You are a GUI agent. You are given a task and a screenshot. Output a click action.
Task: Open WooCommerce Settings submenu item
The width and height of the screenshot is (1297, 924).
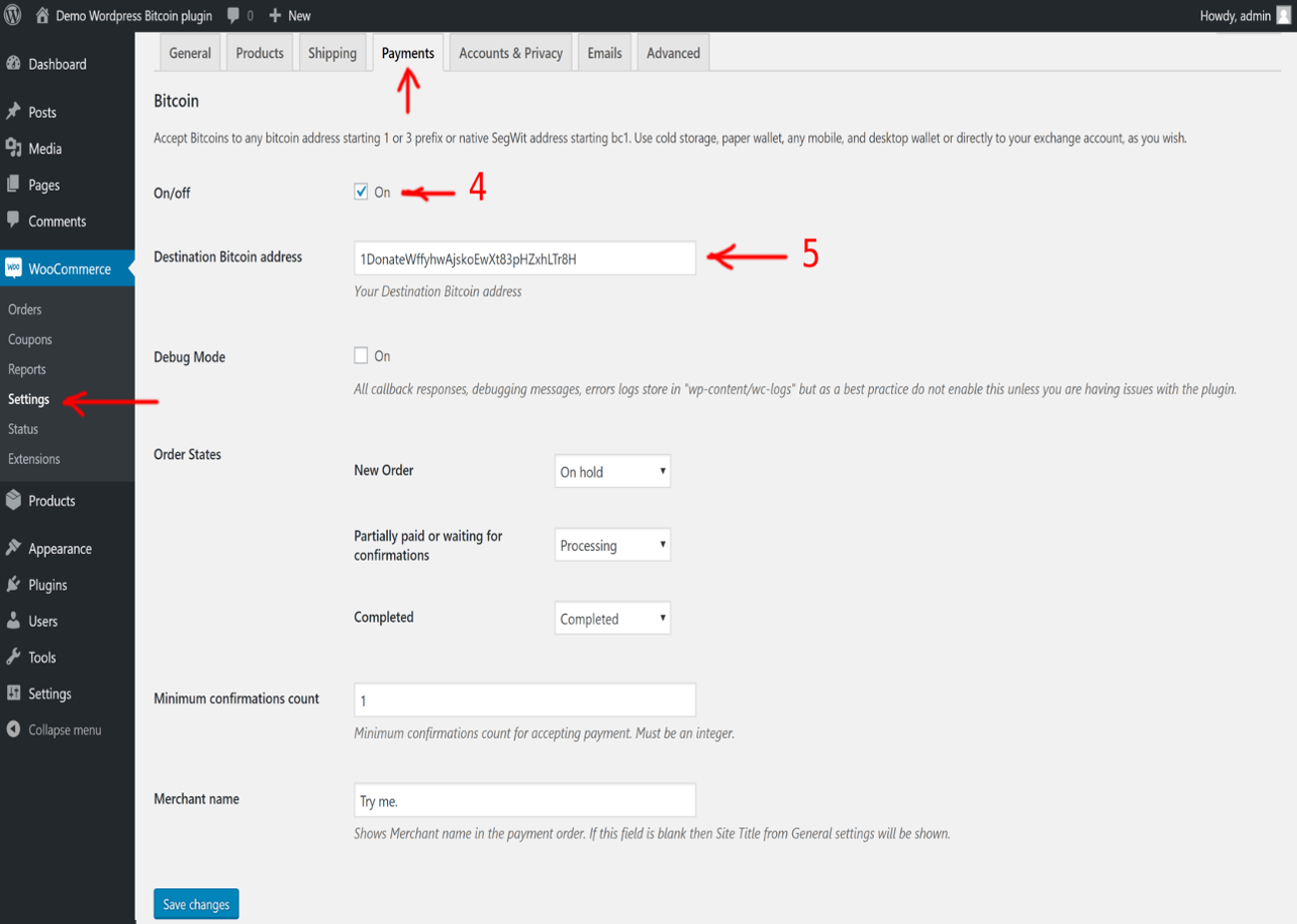pos(29,399)
